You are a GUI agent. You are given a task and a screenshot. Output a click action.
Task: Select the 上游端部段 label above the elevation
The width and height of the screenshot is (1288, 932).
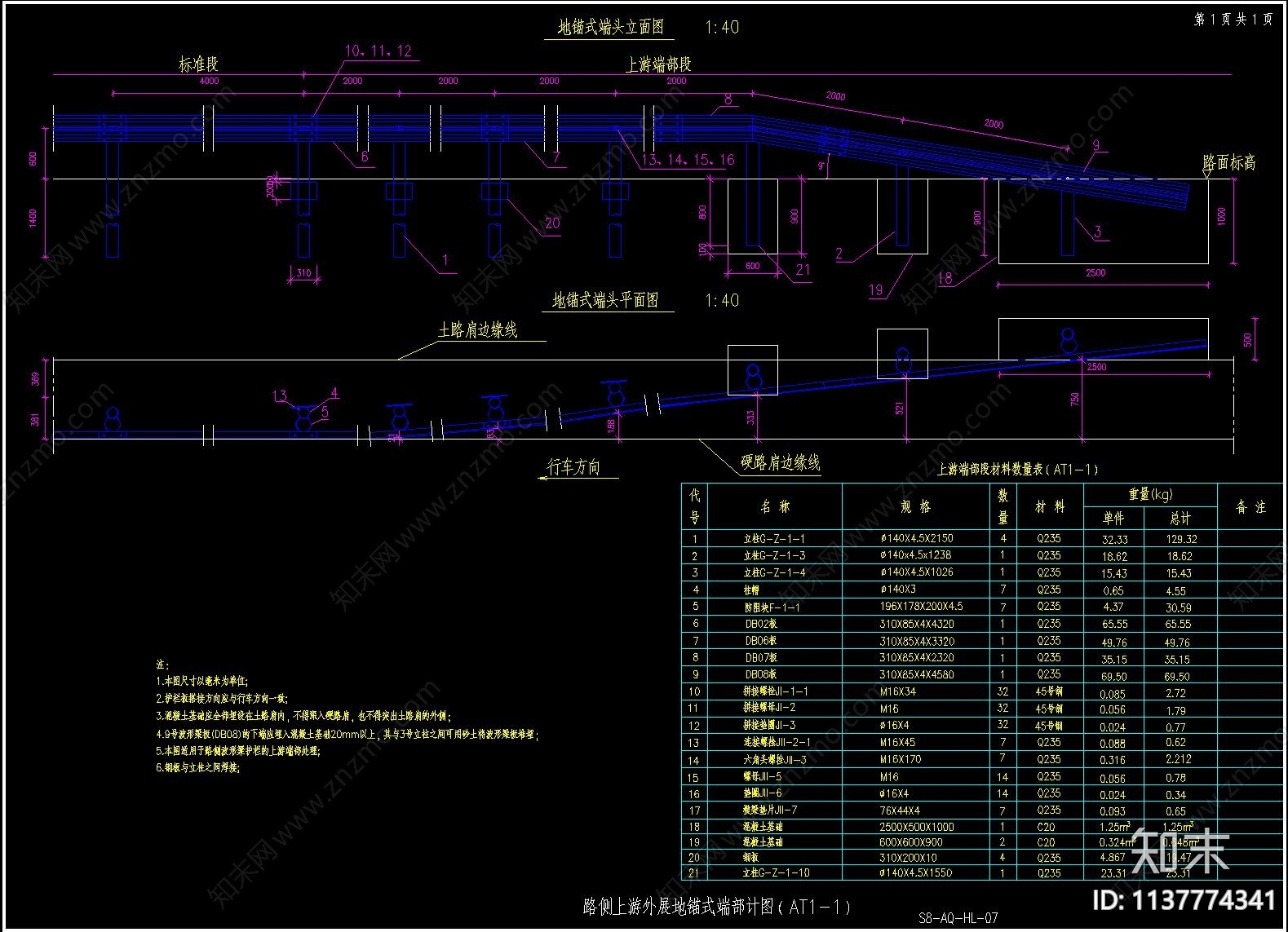pyautogui.click(x=658, y=64)
